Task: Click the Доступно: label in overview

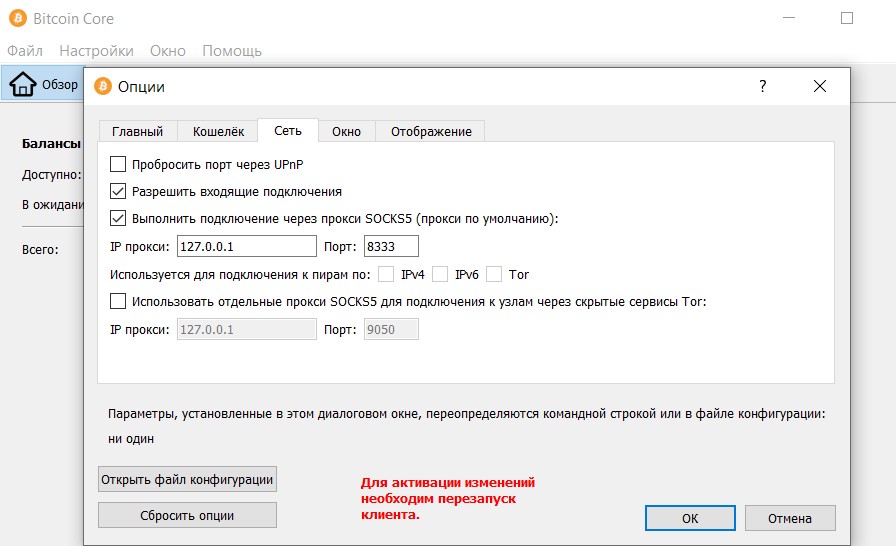Action: click(51, 175)
